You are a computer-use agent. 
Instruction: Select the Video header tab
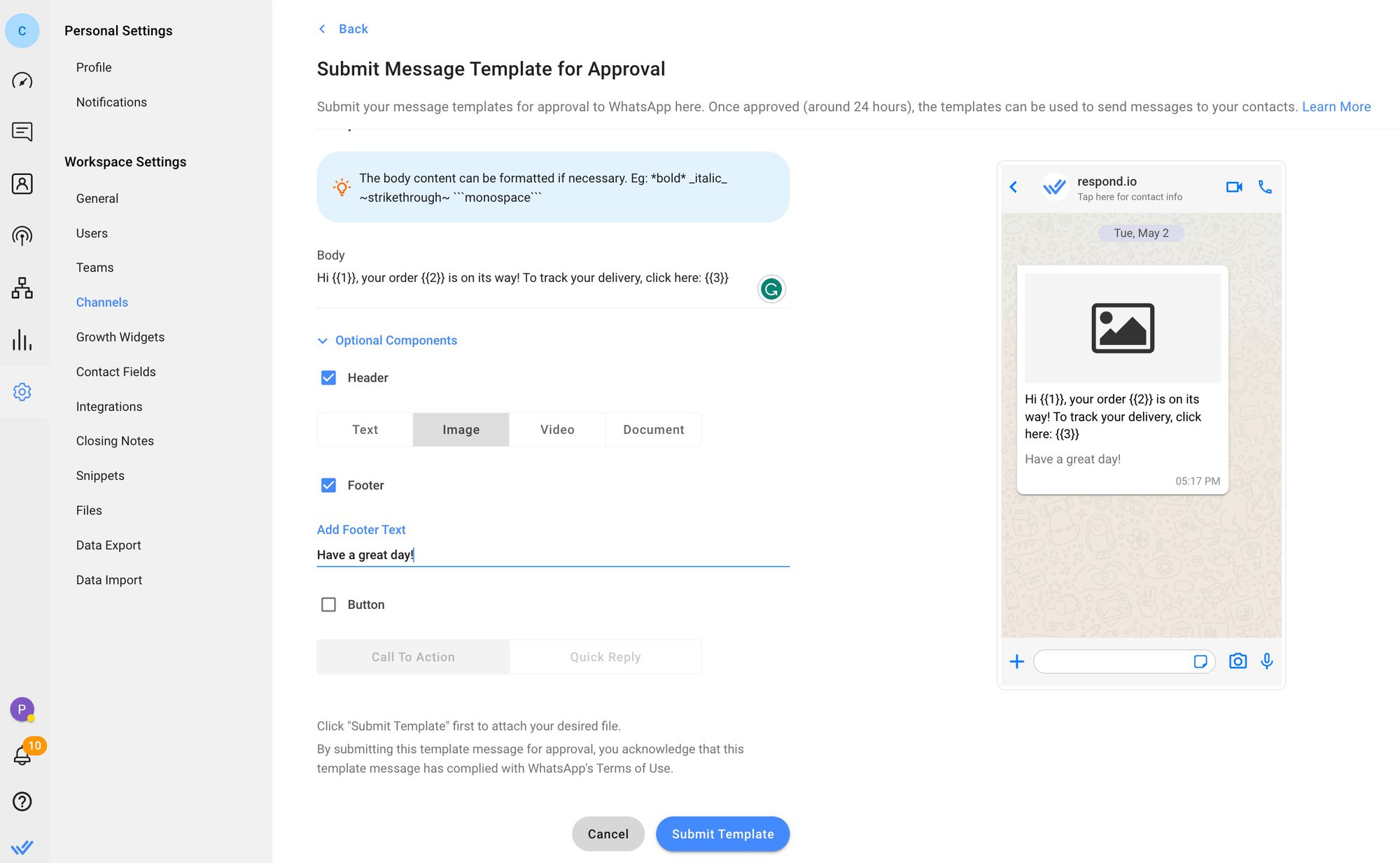(x=558, y=429)
